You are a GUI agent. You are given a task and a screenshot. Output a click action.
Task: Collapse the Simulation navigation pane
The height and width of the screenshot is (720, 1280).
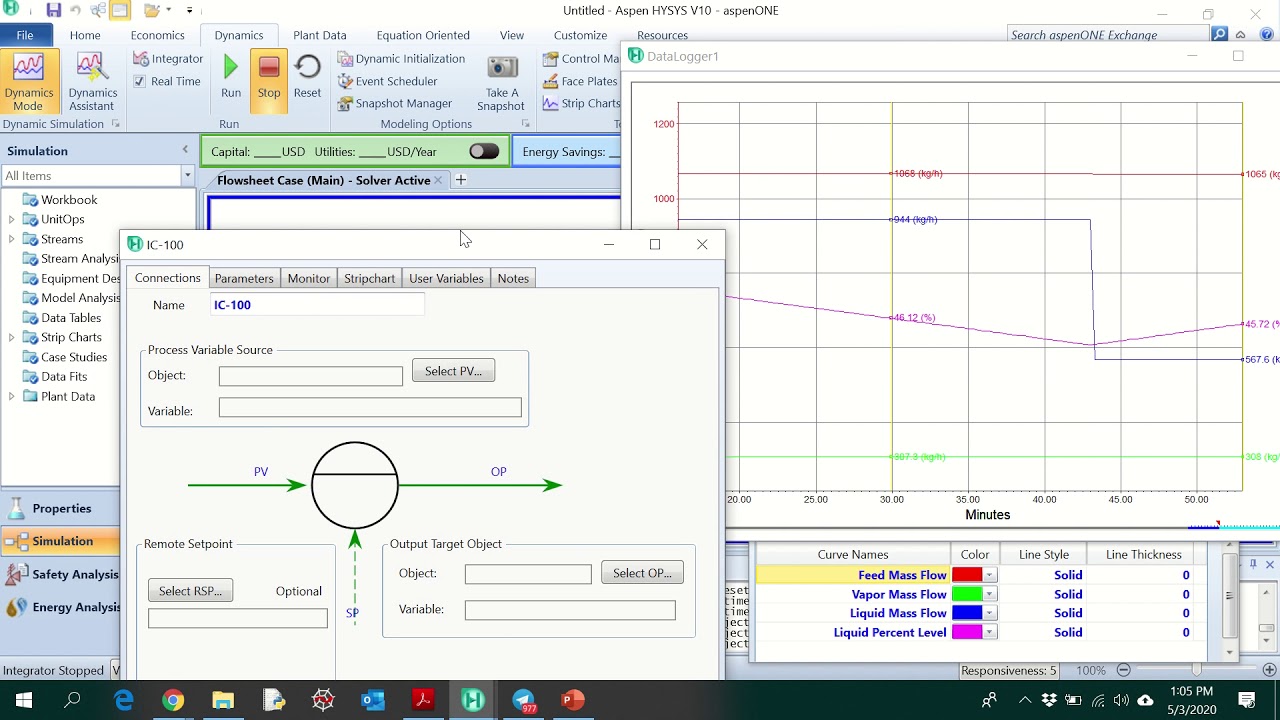185,150
